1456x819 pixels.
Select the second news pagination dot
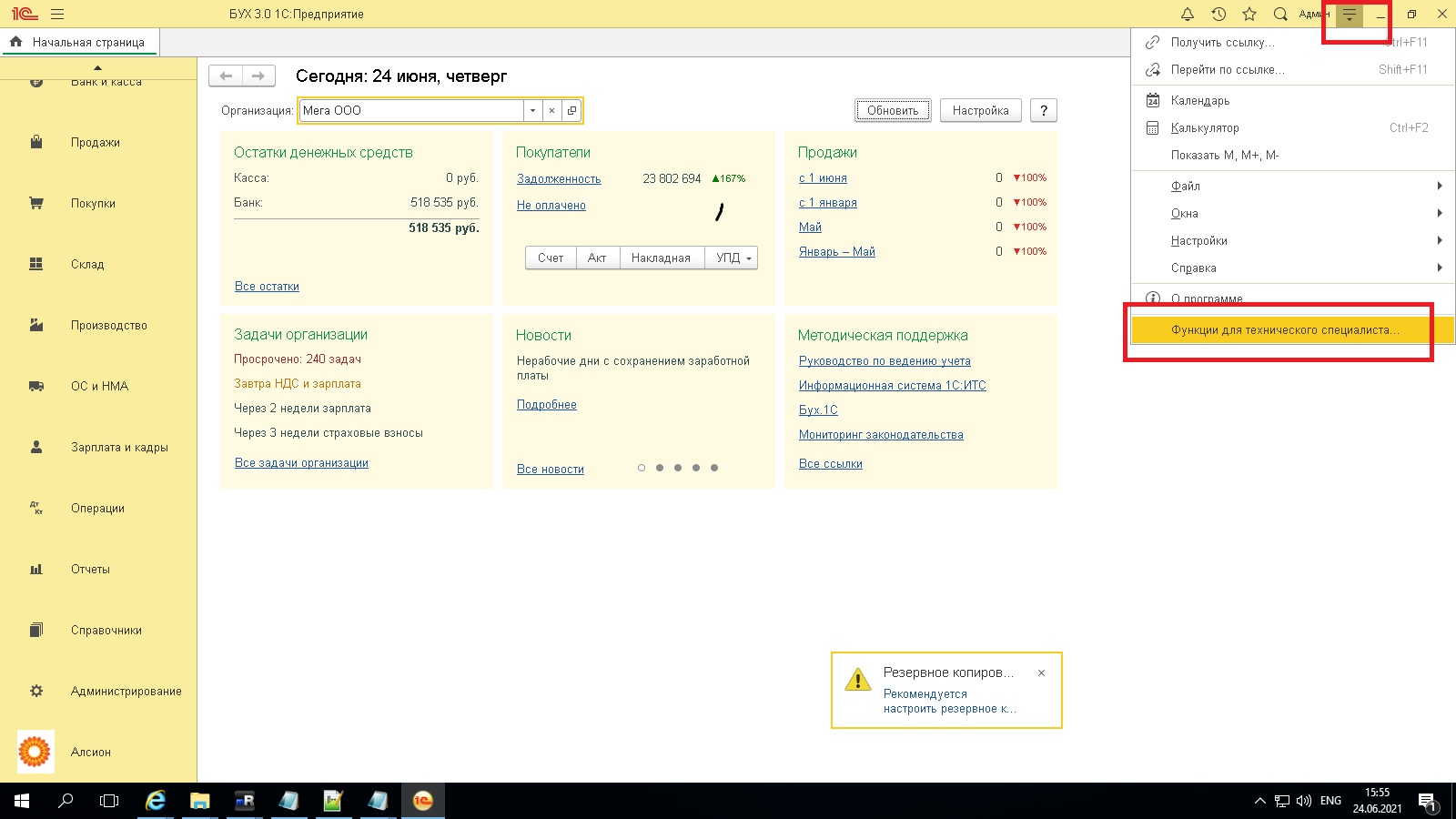(x=660, y=468)
